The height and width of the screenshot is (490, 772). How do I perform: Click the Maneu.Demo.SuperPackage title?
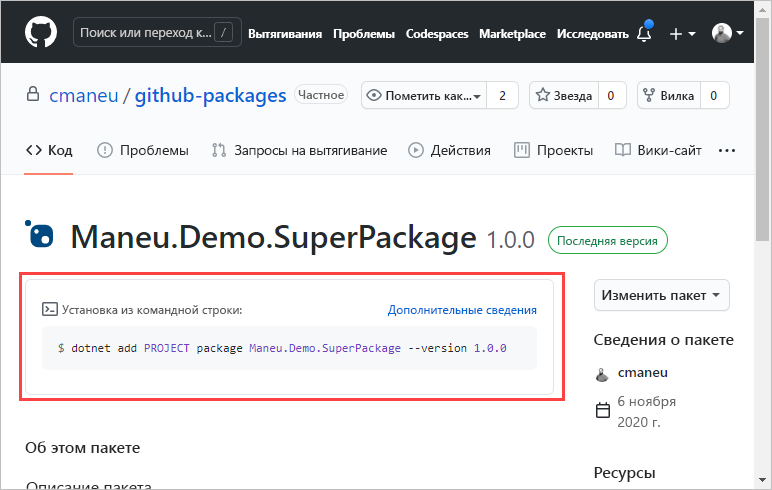coord(273,238)
